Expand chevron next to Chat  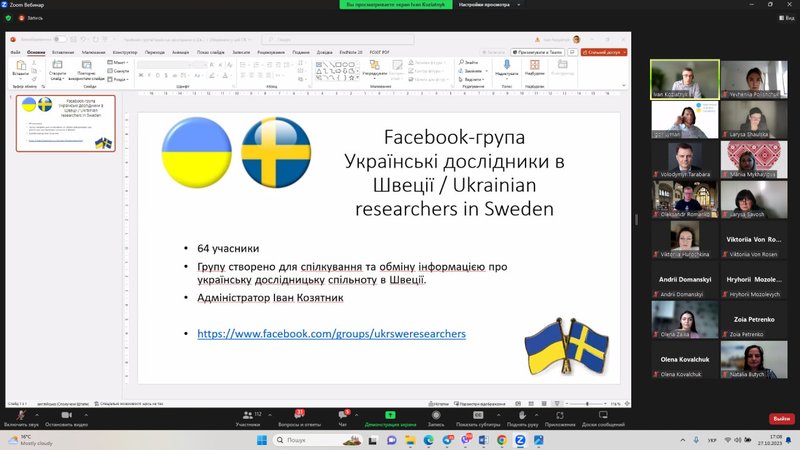click(x=356, y=415)
